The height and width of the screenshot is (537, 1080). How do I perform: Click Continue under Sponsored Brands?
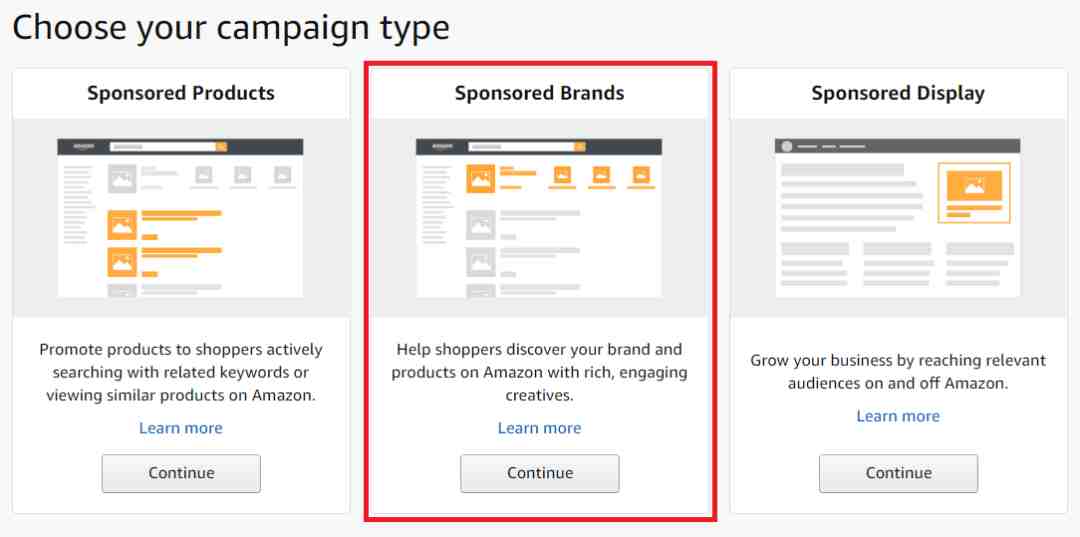coord(540,473)
